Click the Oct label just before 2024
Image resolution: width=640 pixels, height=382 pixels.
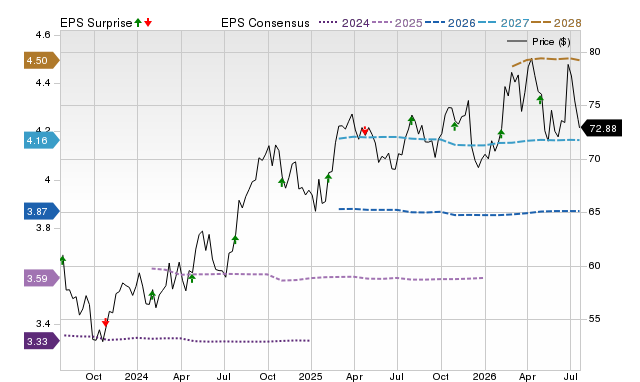[93, 376]
